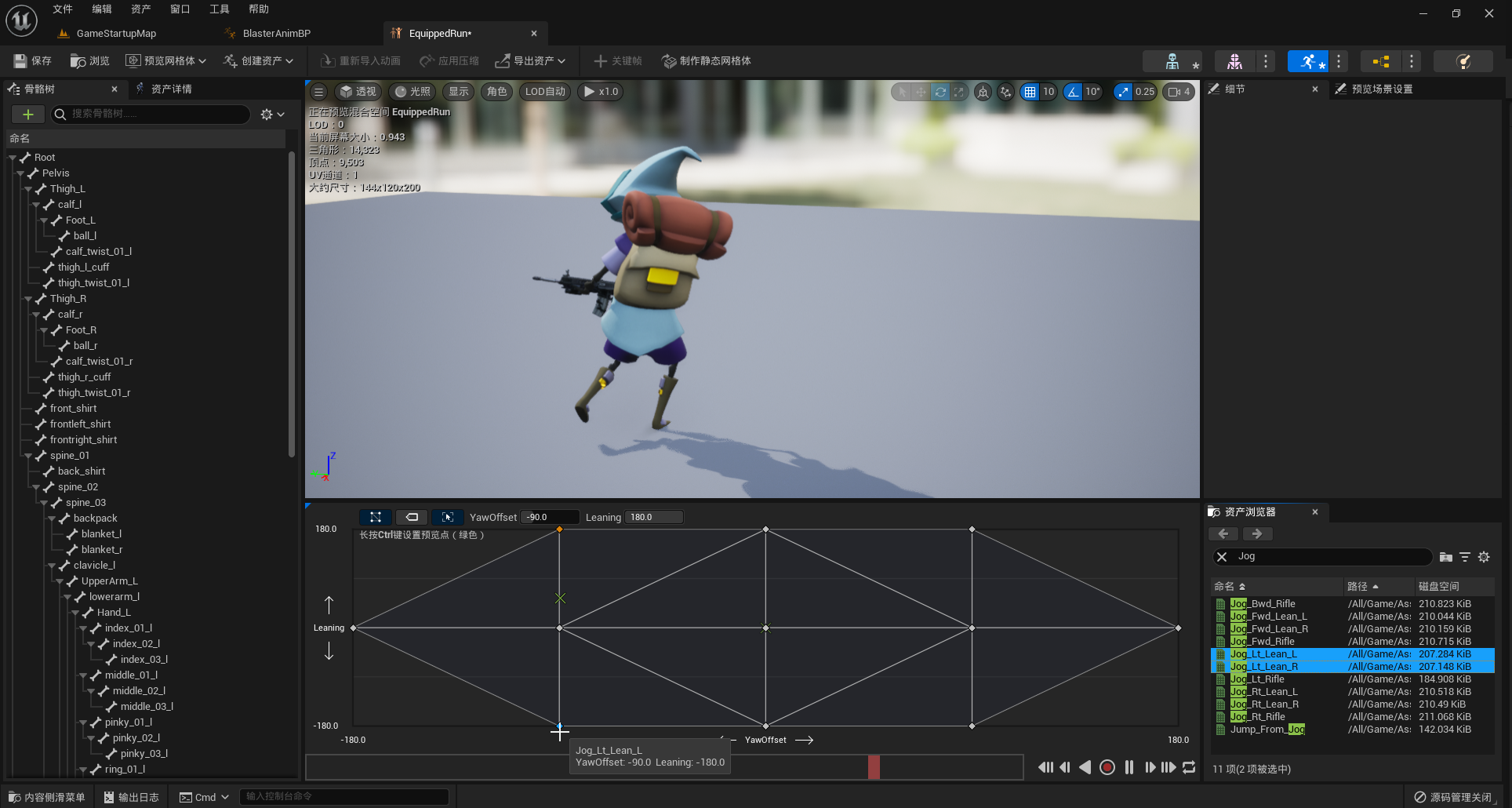Screen dimensions: 1512x808
Task: Click the YawOffset value field
Action: 551,517
